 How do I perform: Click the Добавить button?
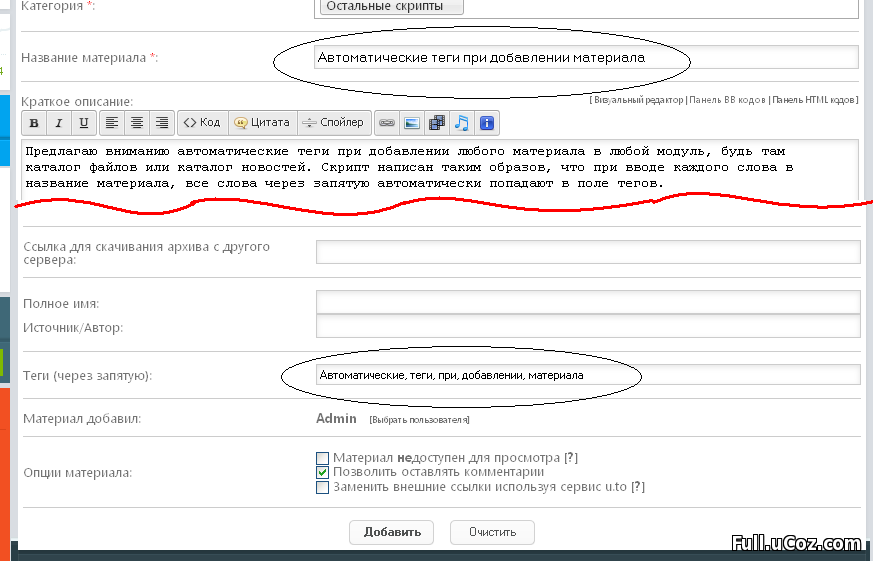(x=391, y=533)
